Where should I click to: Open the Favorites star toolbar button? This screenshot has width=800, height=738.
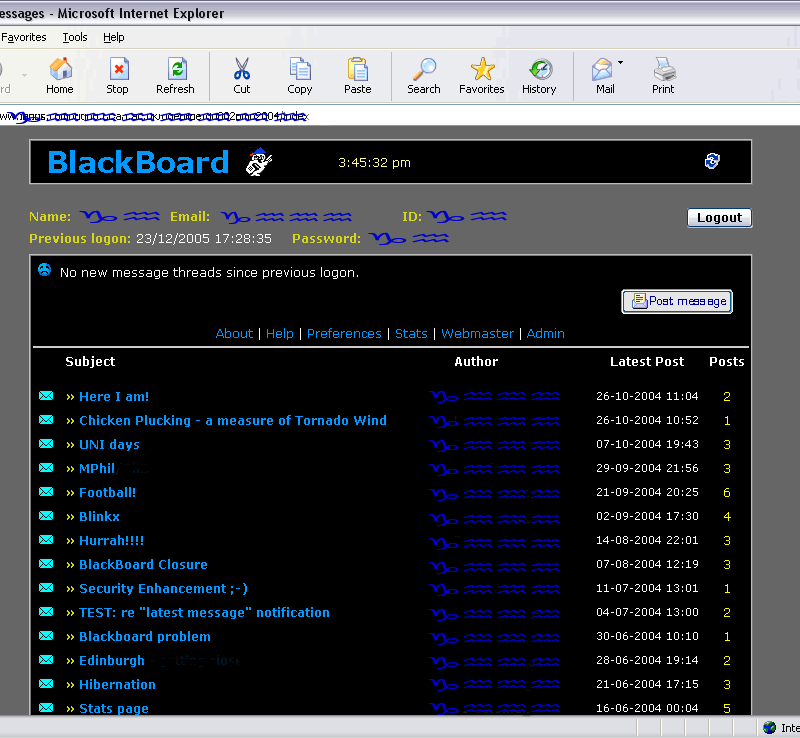click(482, 76)
